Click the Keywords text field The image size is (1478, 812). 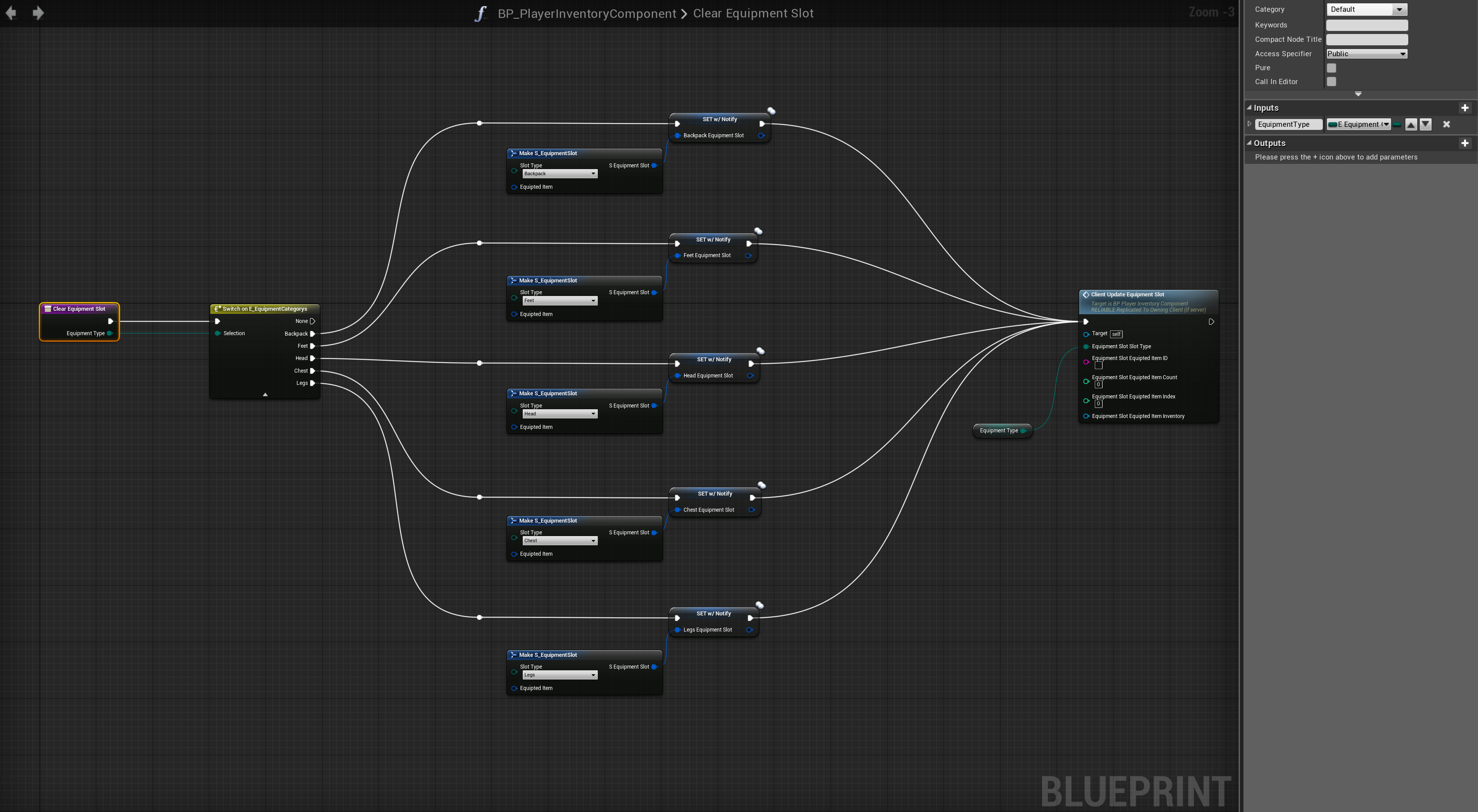pyautogui.click(x=1366, y=25)
